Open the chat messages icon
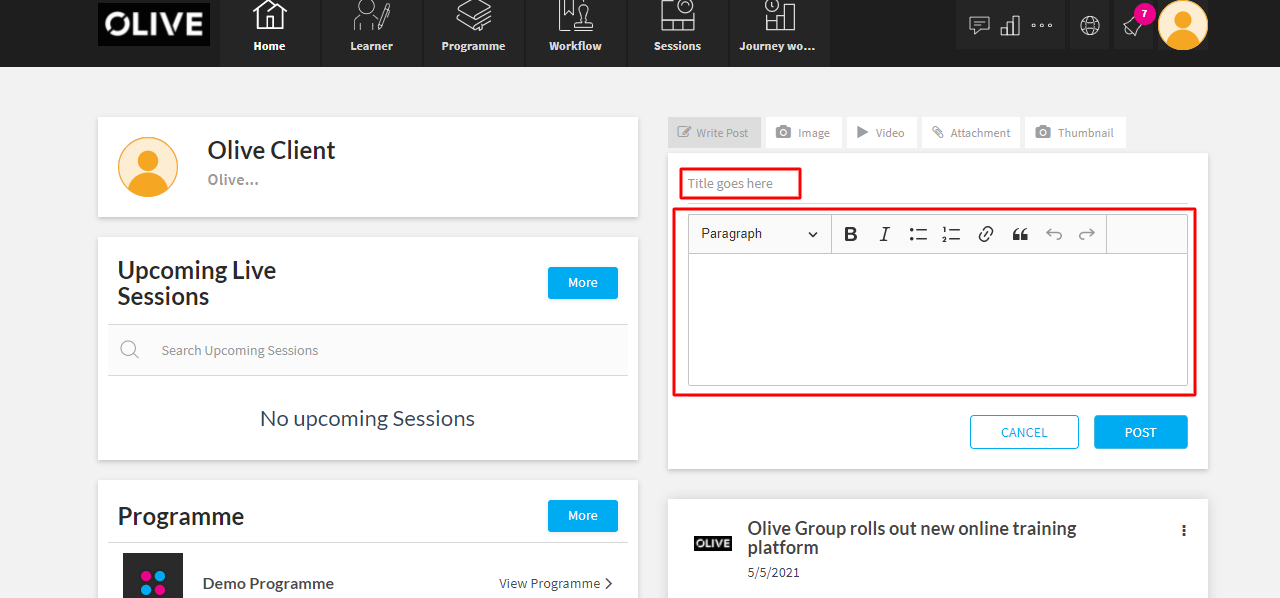This screenshot has width=1280, height=598. click(979, 25)
